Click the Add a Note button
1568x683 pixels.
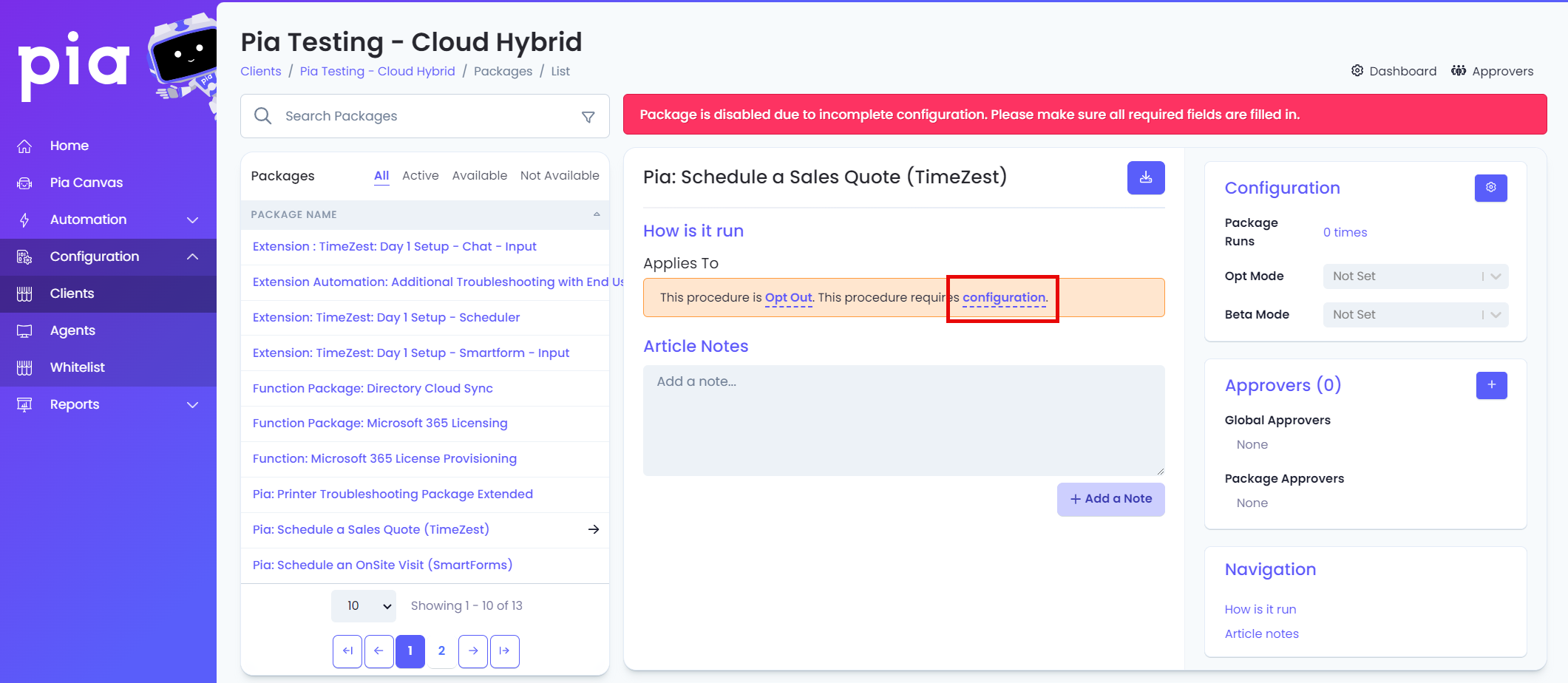pos(1110,499)
